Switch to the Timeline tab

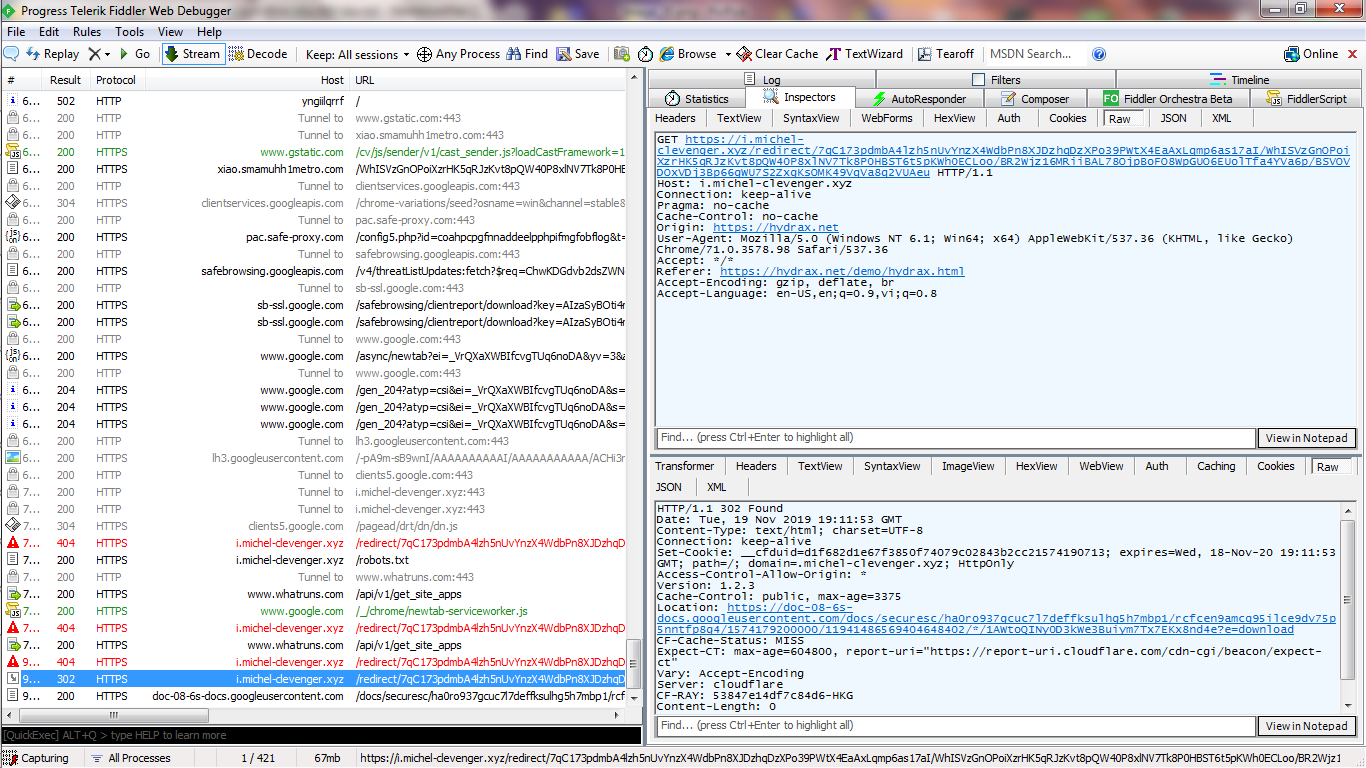tap(1240, 79)
